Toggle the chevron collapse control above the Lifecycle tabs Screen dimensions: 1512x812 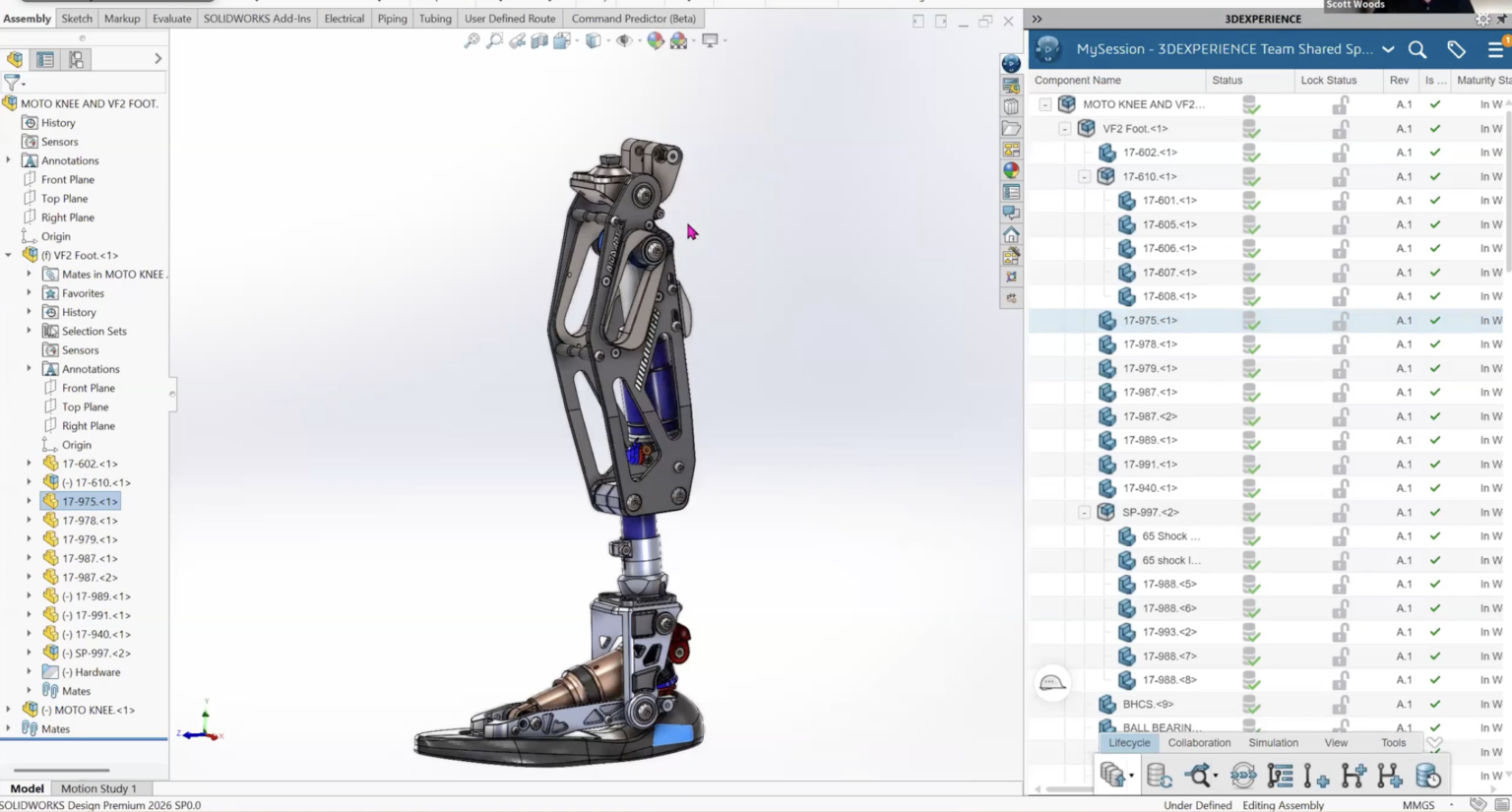1434,744
